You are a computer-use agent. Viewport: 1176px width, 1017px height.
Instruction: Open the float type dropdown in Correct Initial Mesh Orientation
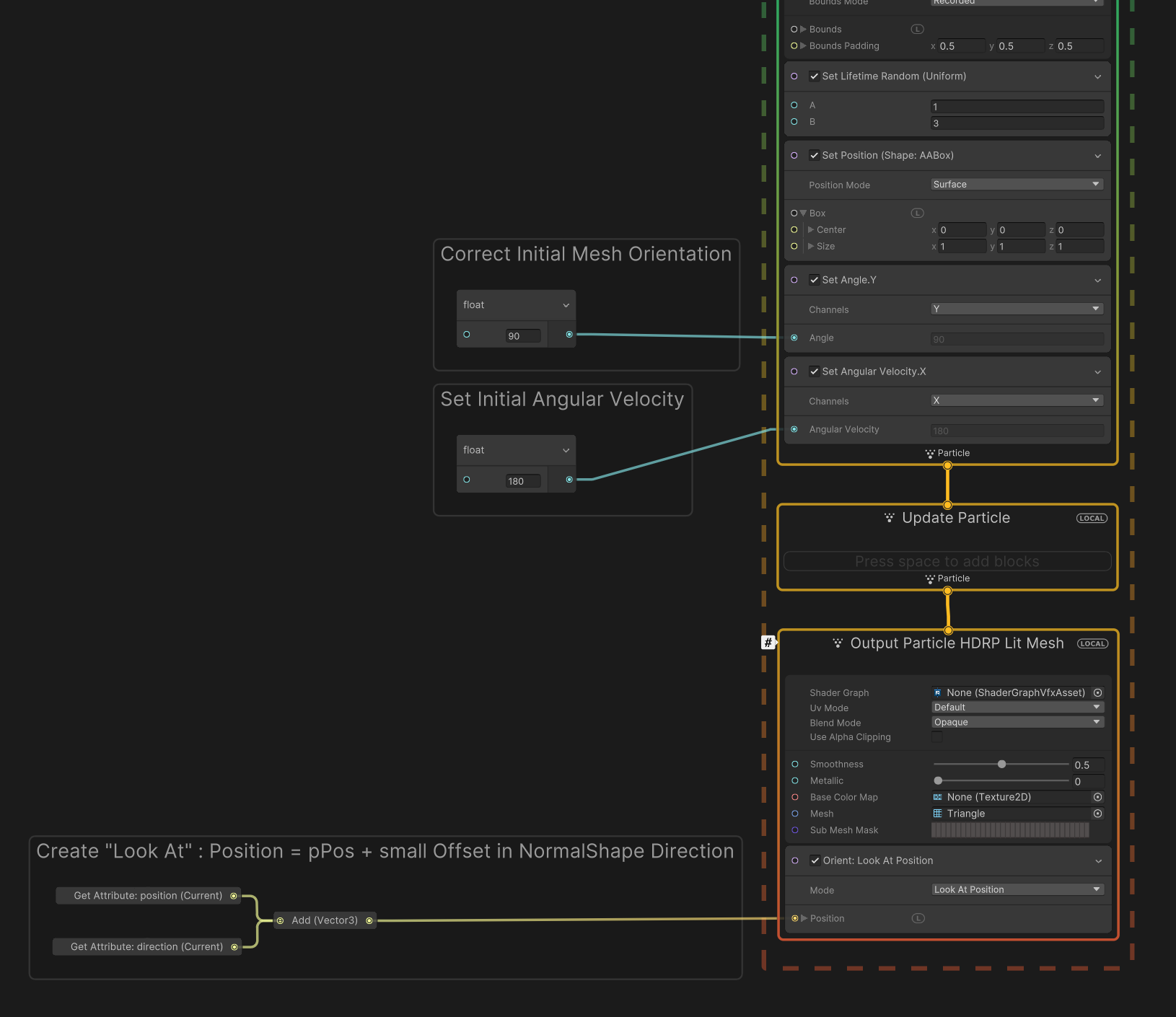515,304
